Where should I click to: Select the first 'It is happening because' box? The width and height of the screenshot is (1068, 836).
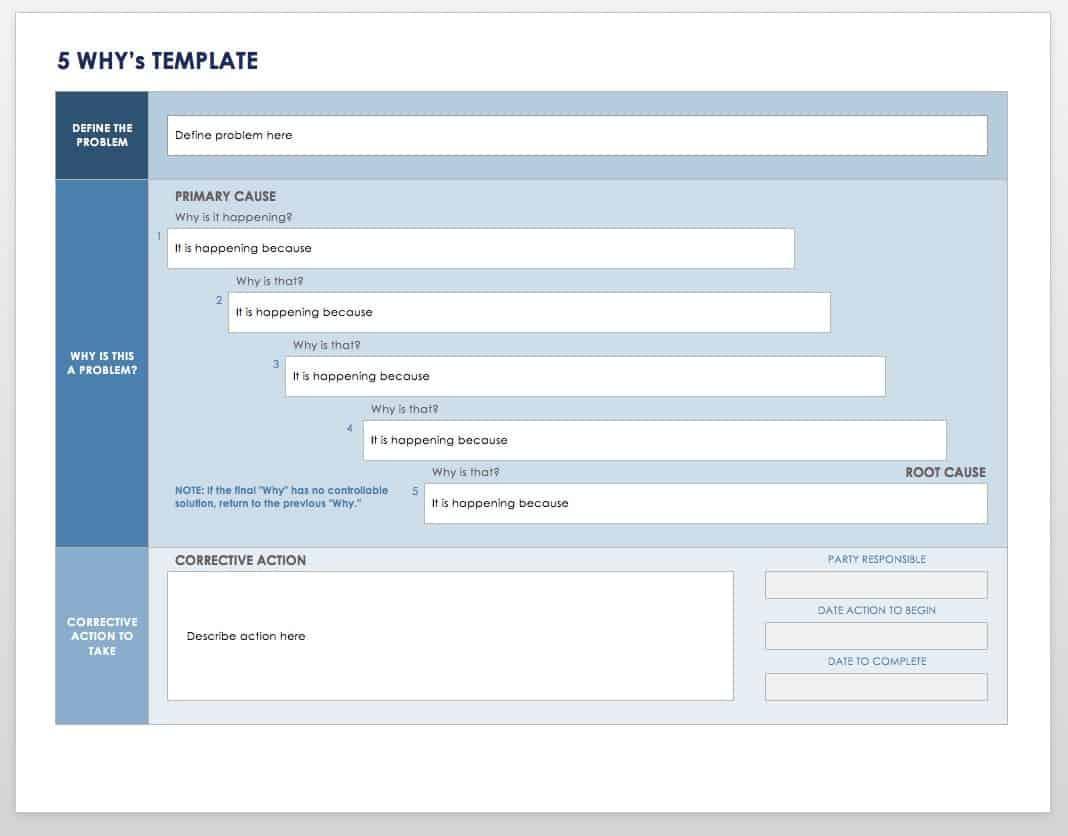[480, 248]
